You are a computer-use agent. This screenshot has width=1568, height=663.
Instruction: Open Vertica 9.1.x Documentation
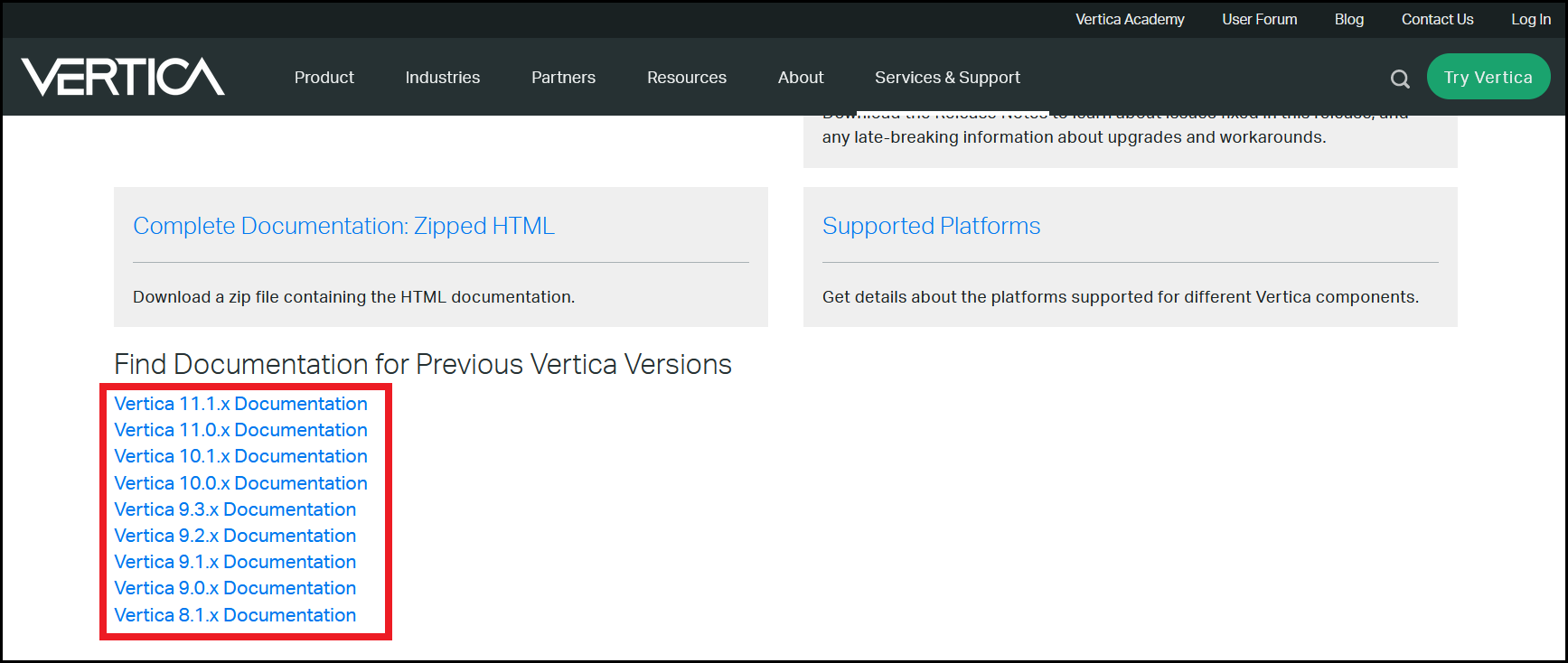point(235,562)
